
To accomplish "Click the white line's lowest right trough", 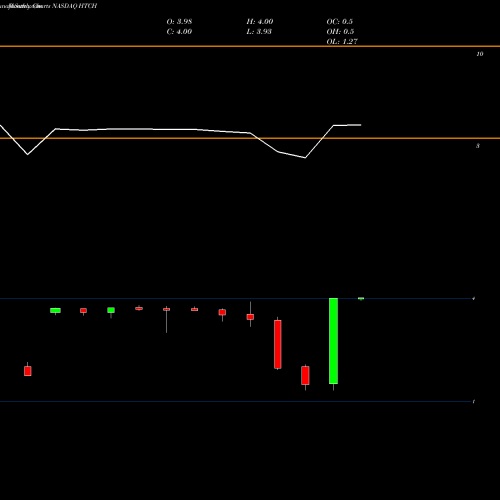I will click(305, 158).
